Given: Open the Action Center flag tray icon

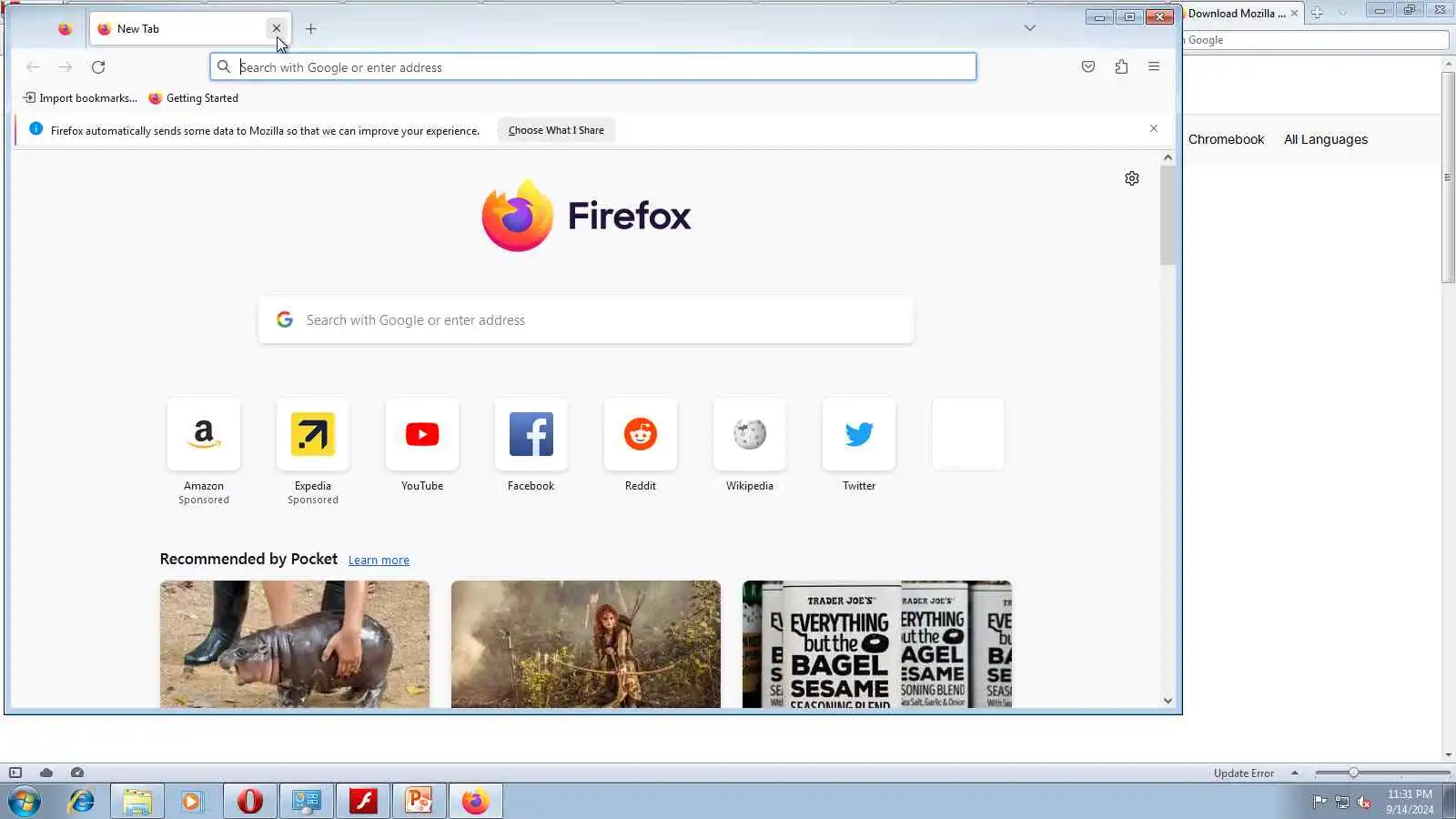Looking at the screenshot, I should click(1319, 802).
